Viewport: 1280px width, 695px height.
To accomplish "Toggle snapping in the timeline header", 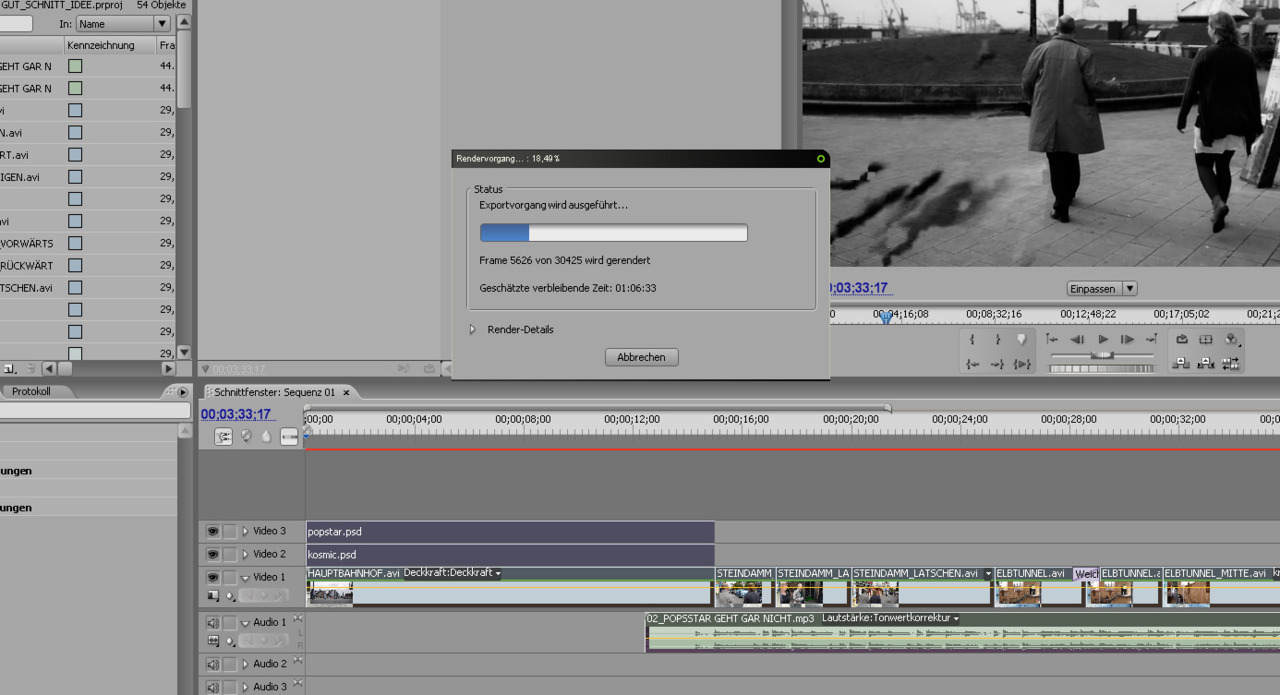I will point(223,437).
